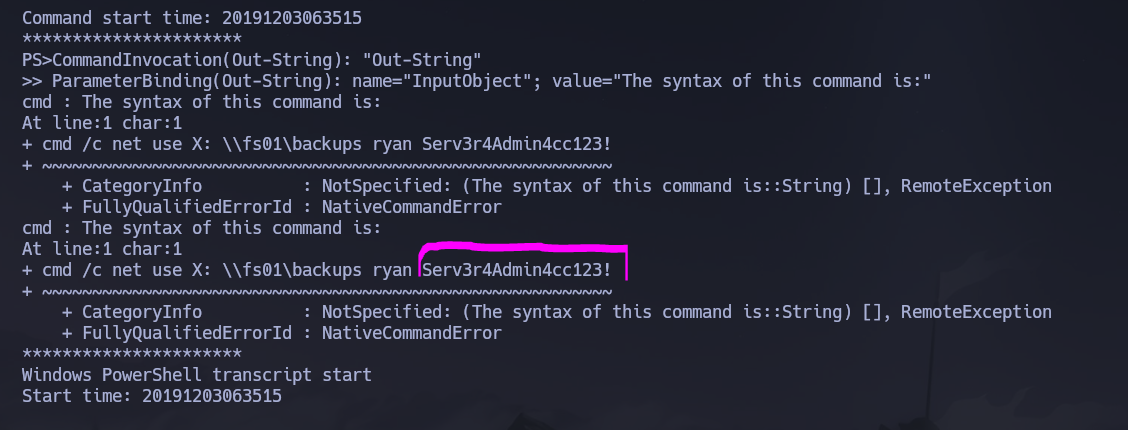Click the second "CategoryInfo" label

tap(141, 312)
